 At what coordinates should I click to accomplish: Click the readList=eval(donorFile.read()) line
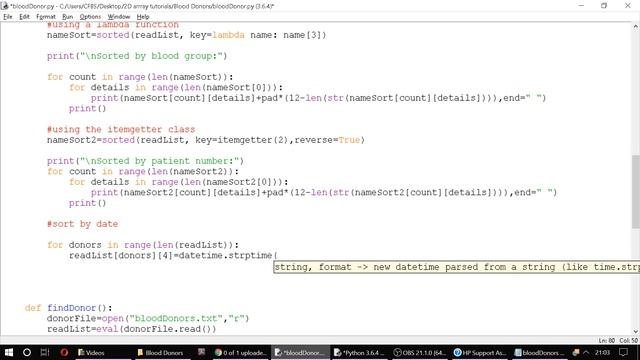pos(131,329)
